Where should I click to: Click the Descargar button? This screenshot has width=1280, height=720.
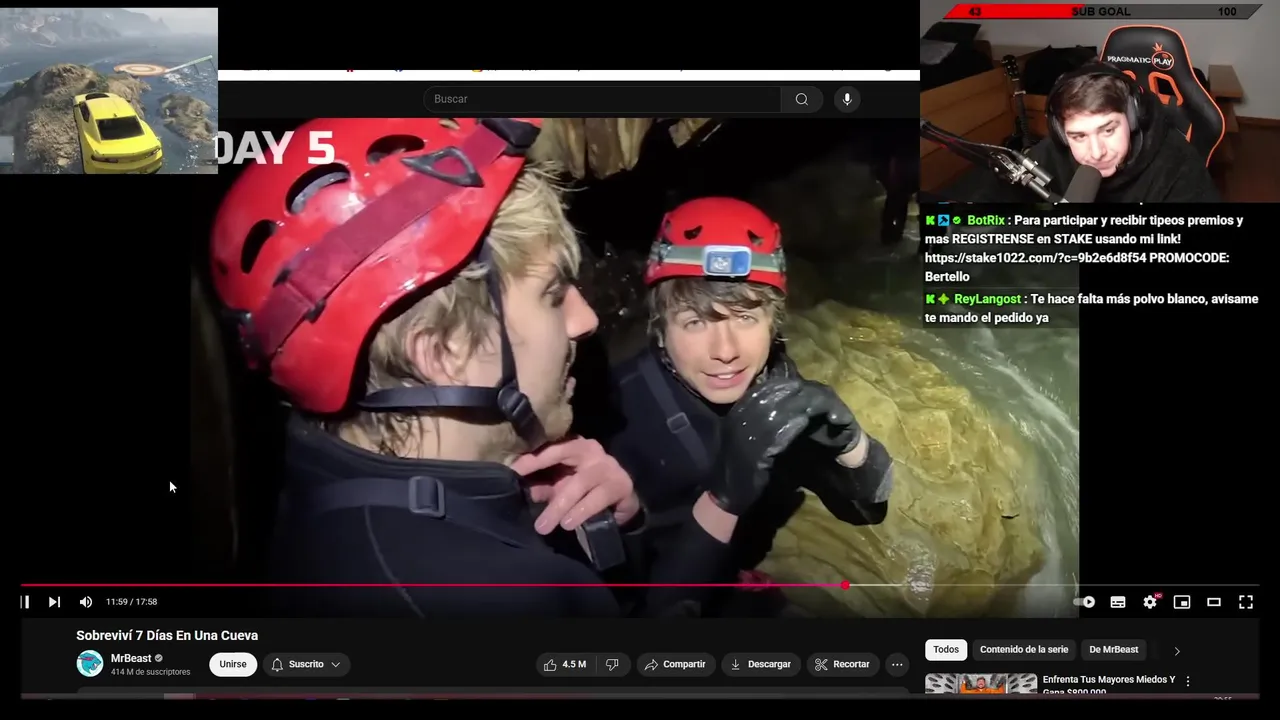[760, 664]
